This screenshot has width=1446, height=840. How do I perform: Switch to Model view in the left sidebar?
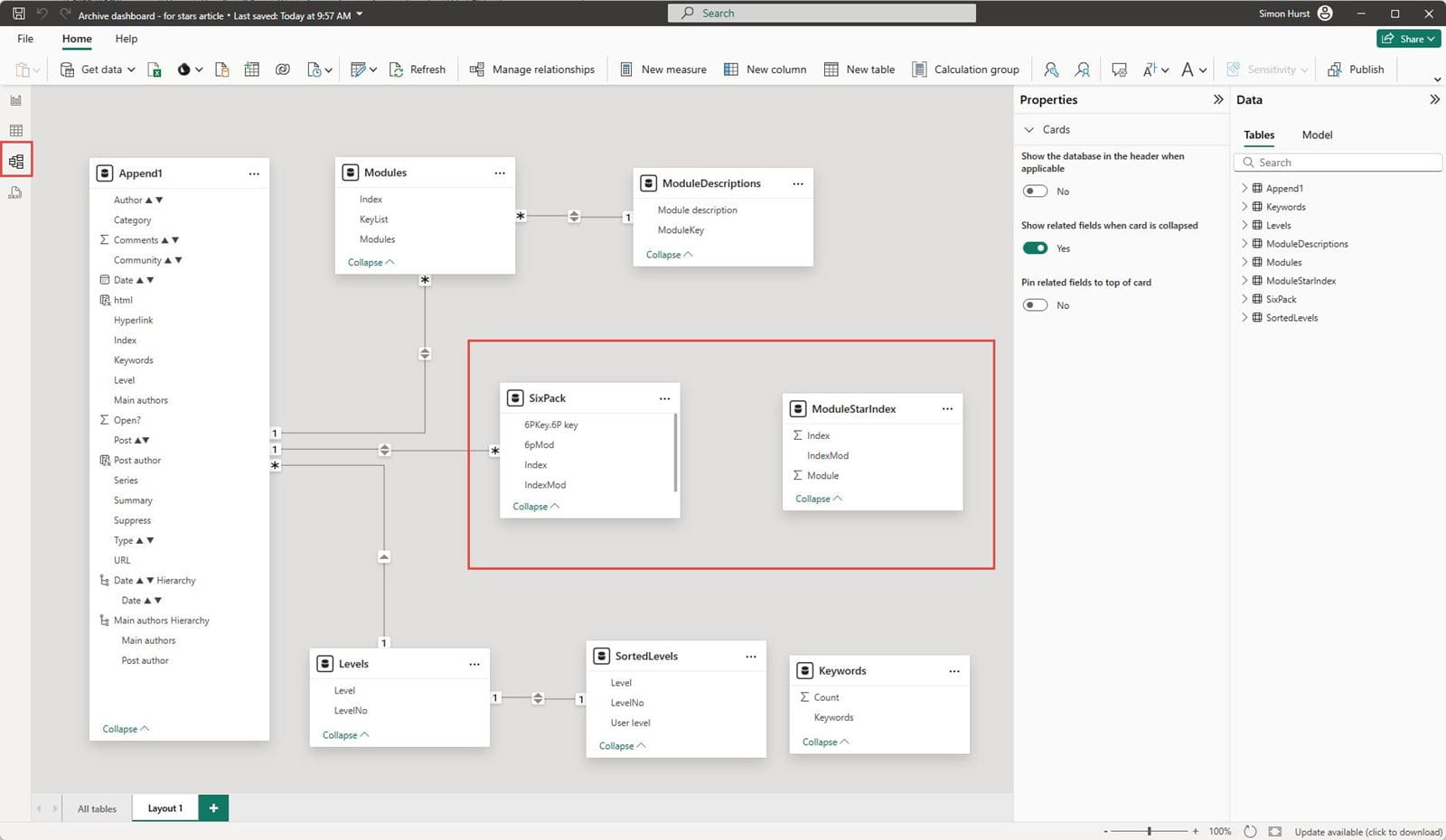[15, 160]
